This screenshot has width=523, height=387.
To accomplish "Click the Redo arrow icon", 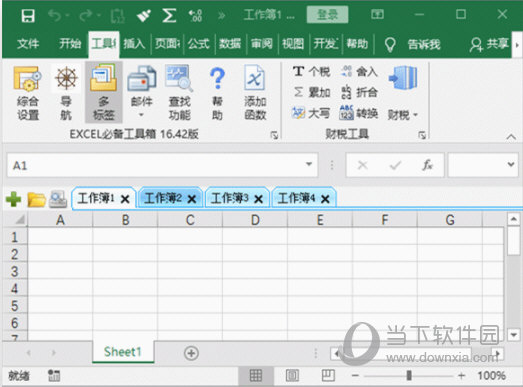I will click(x=86, y=15).
